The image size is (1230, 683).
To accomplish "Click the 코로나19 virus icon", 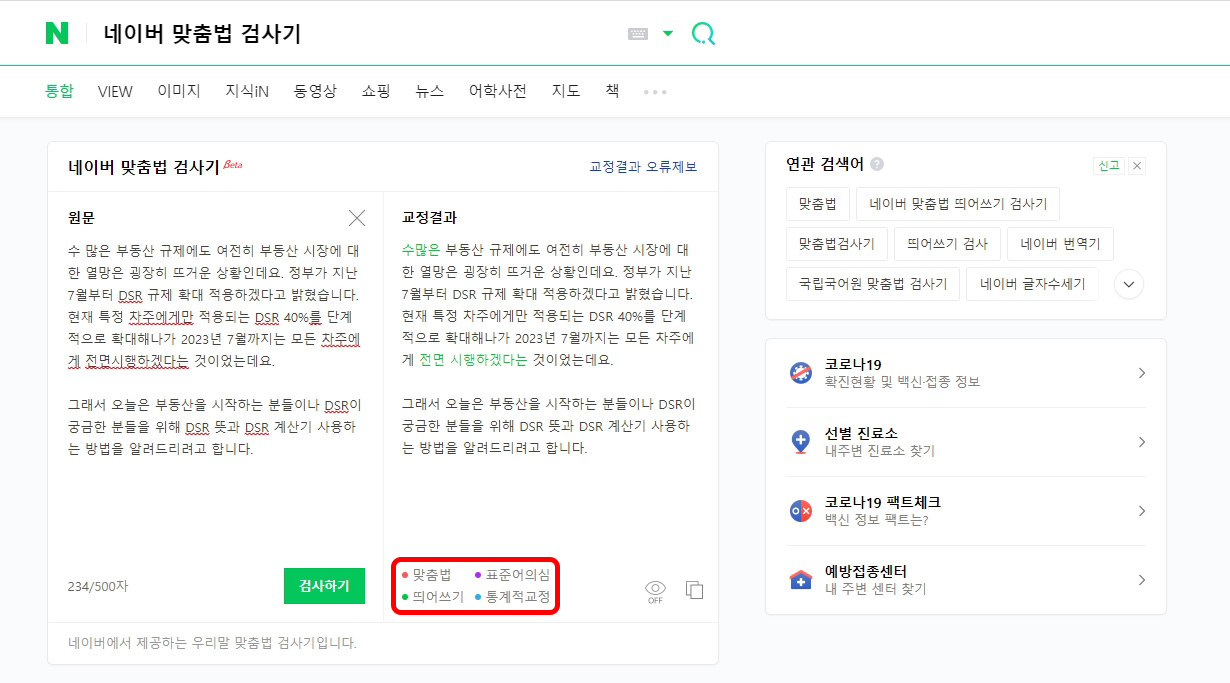I will point(800,373).
